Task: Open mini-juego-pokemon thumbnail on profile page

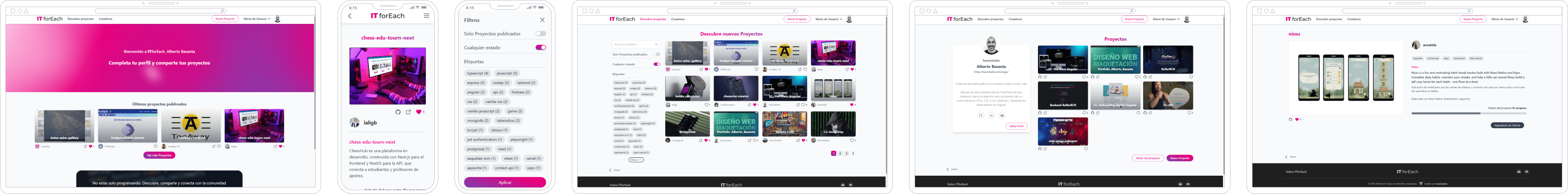Action: [x=1062, y=132]
